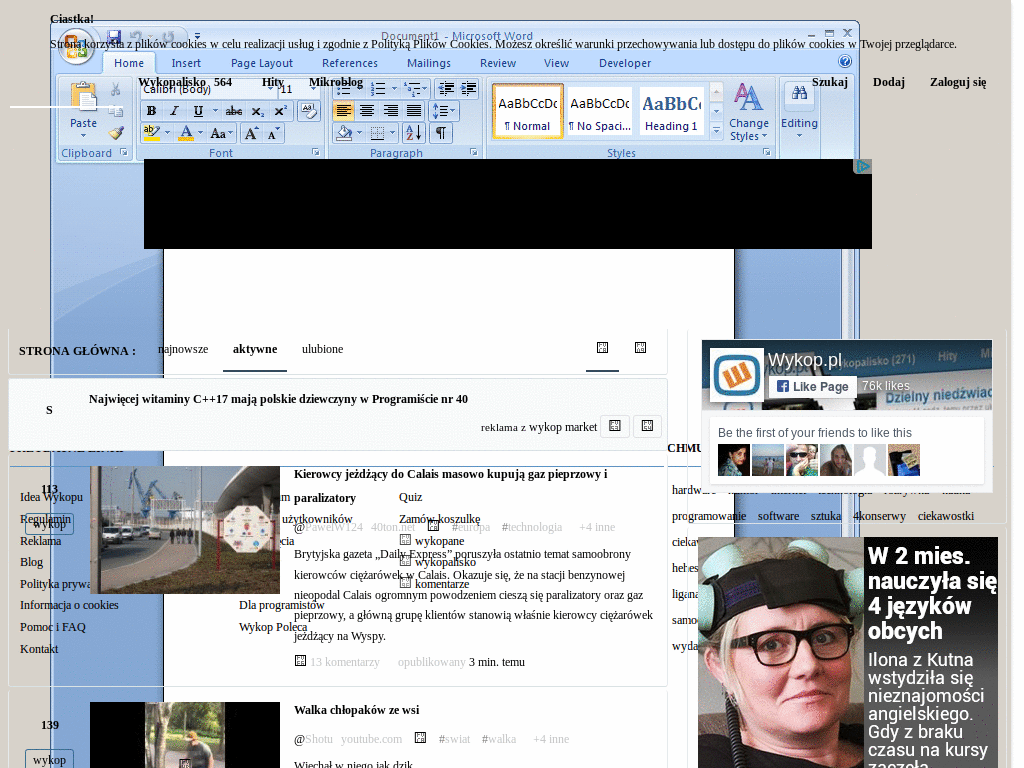Click the text highlight color marker icon
Viewport: 1024px width, 768px height.
point(152,133)
